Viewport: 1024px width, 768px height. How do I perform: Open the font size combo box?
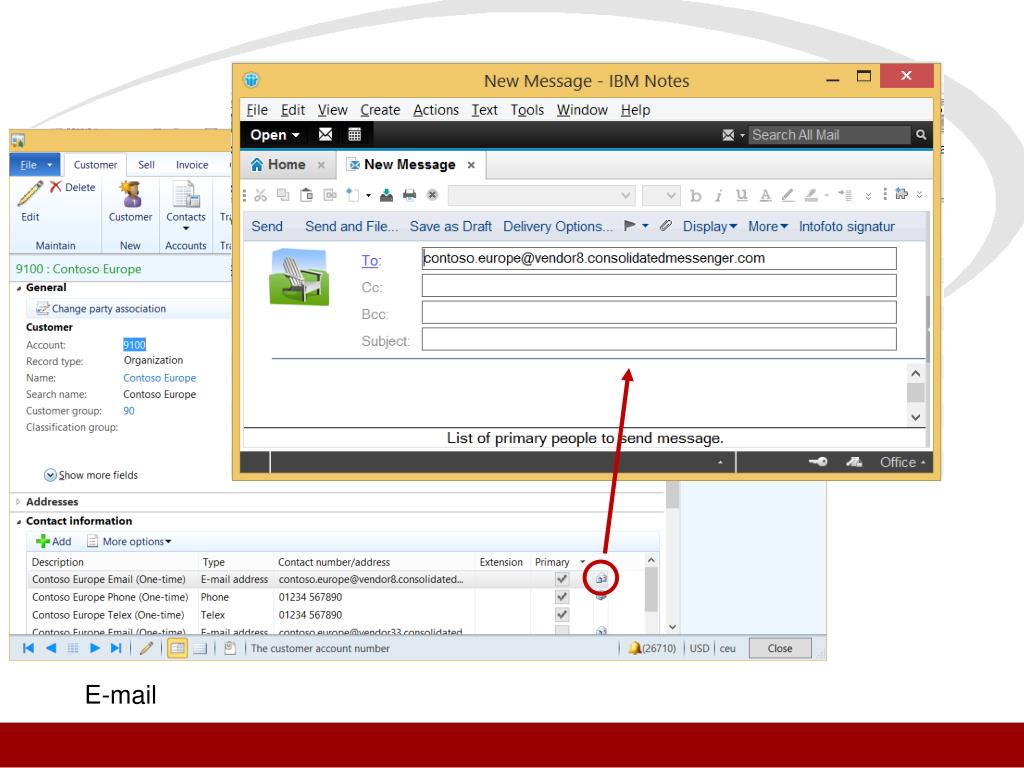(661, 195)
